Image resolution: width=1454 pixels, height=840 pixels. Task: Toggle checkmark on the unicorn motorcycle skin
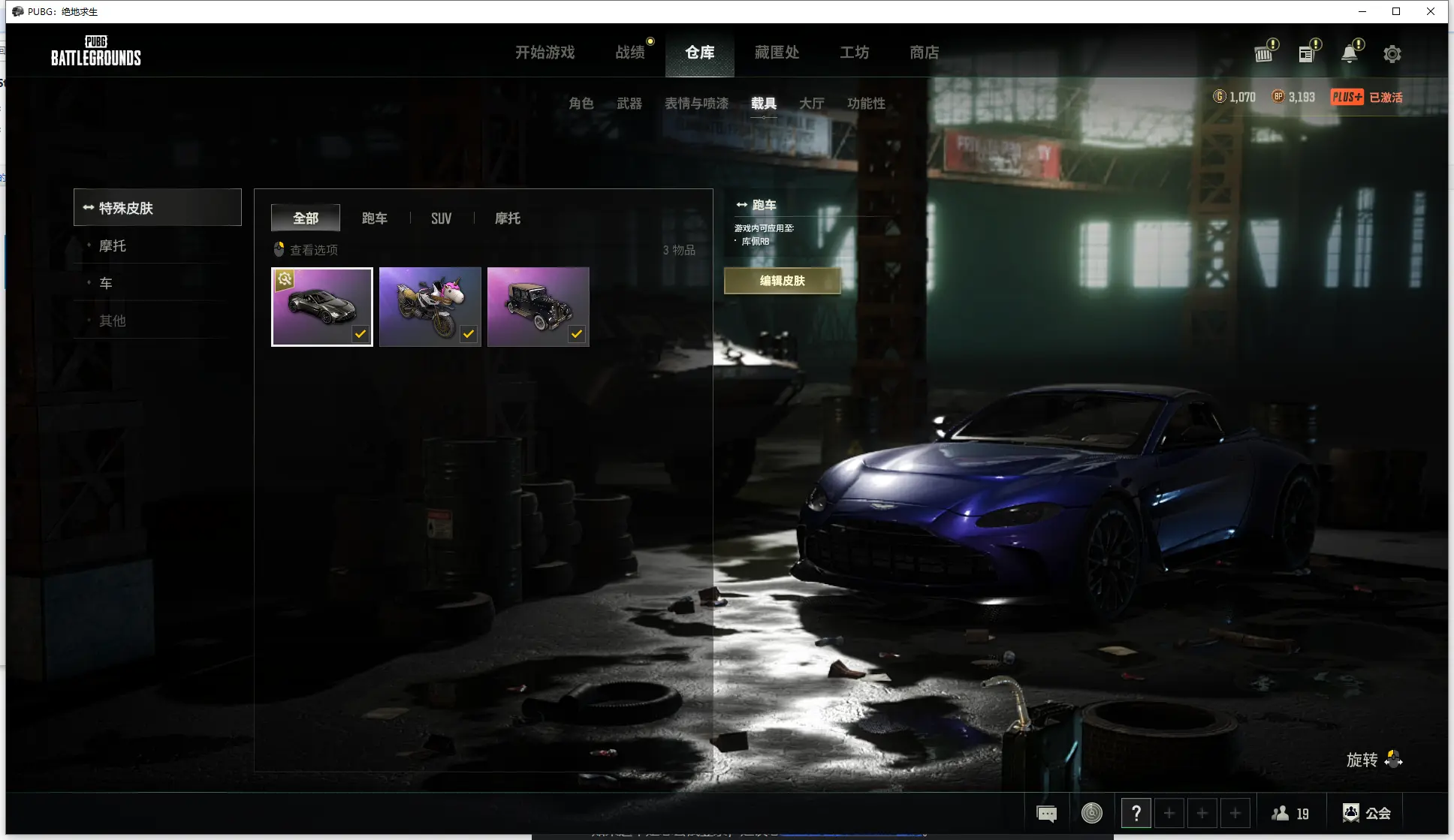tap(469, 334)
